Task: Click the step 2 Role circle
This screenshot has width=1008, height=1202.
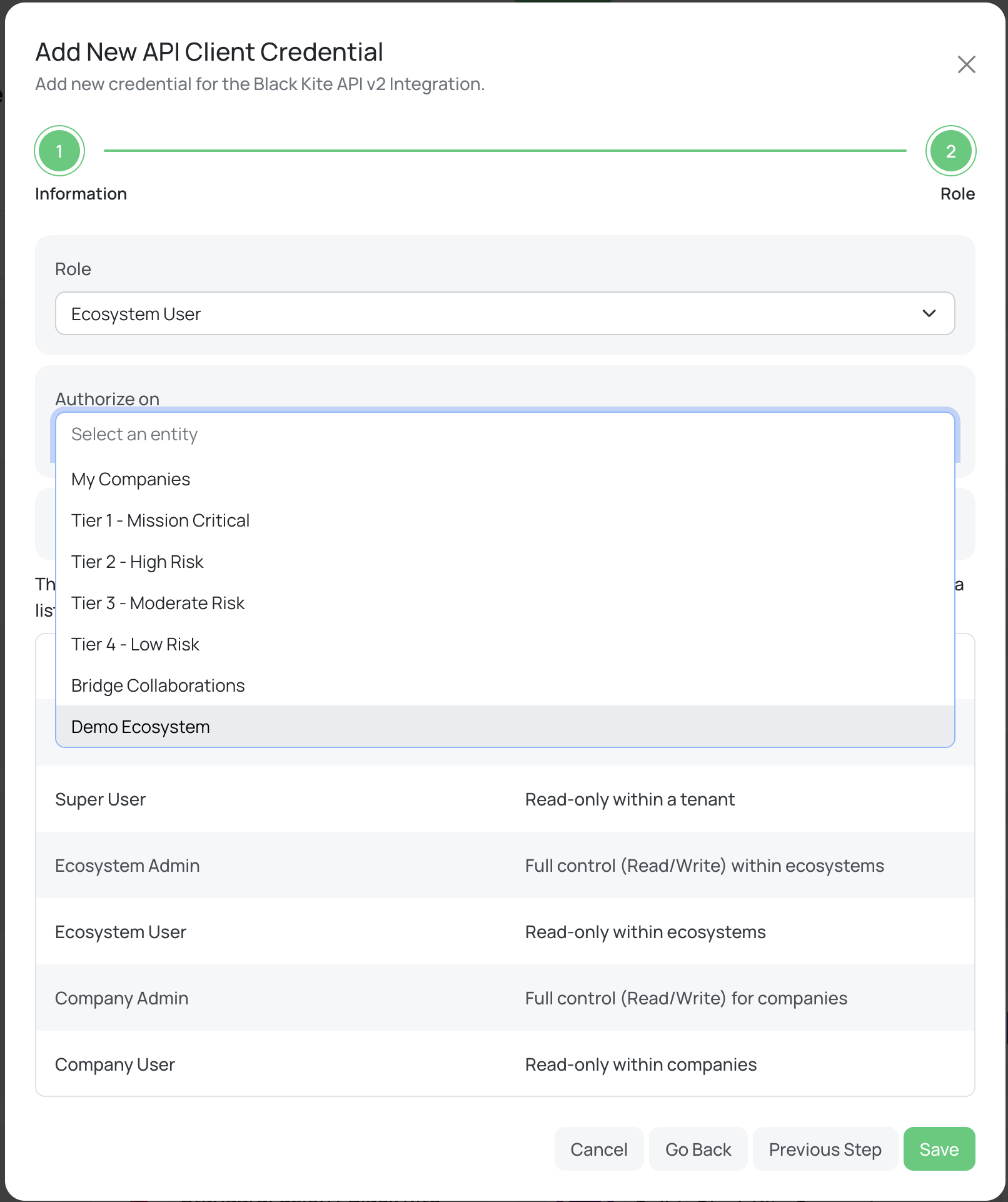Action: (950, 151)
